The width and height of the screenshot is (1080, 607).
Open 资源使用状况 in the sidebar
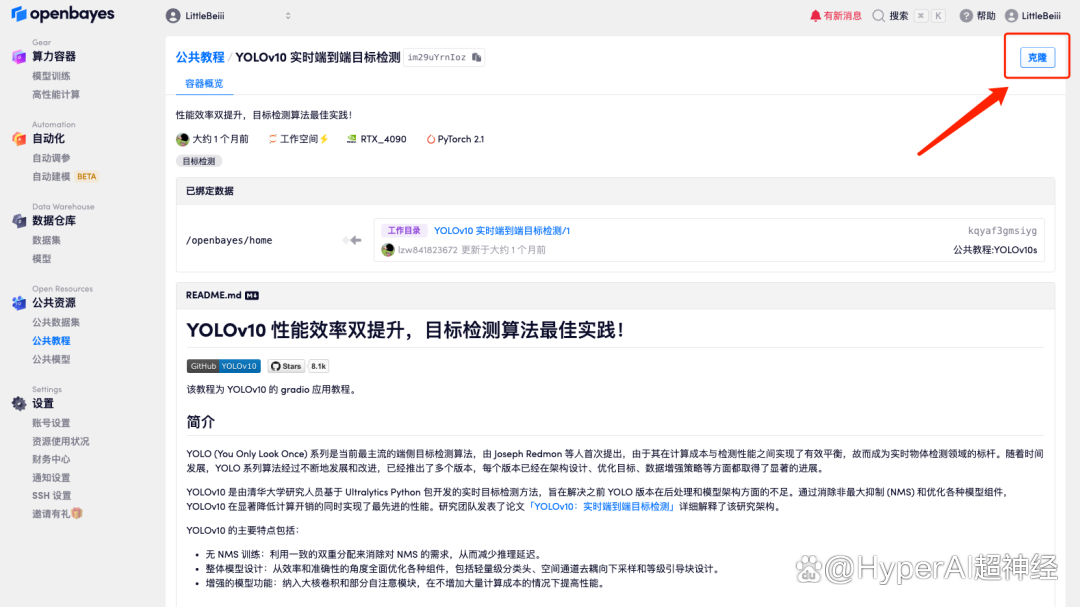pos(61,441)
